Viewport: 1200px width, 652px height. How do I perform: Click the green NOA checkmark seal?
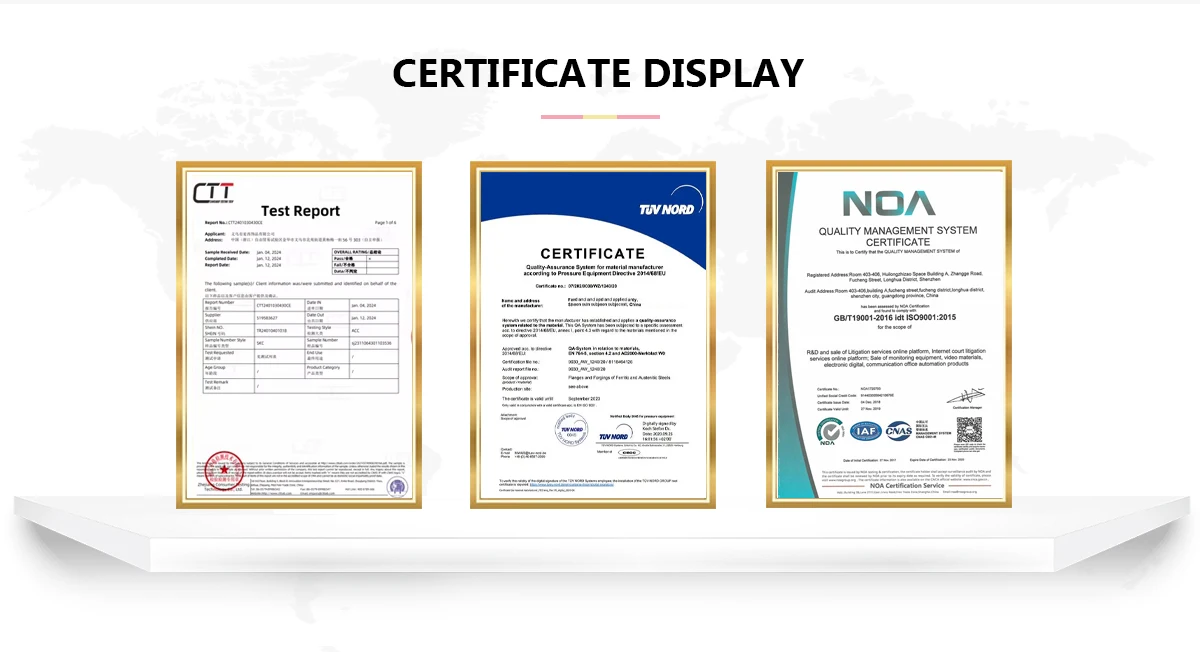point(831,431)
